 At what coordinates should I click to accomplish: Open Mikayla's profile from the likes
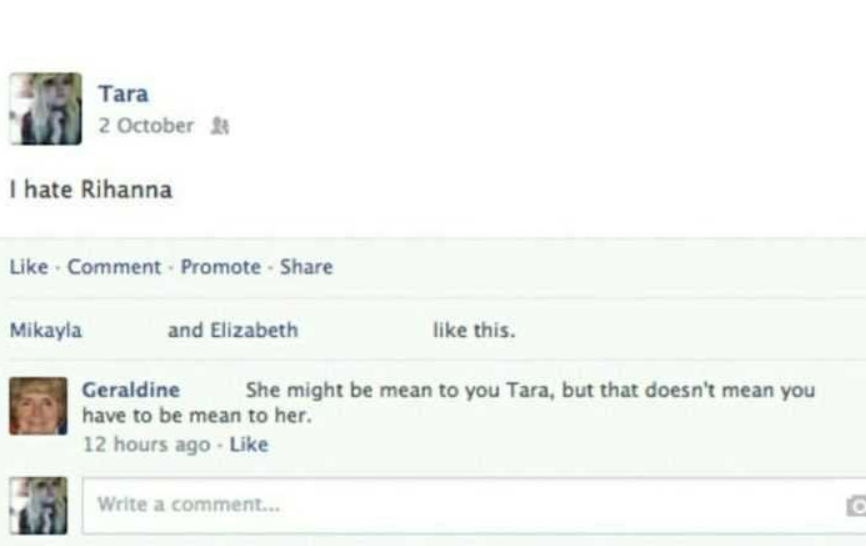coord(46,330)
